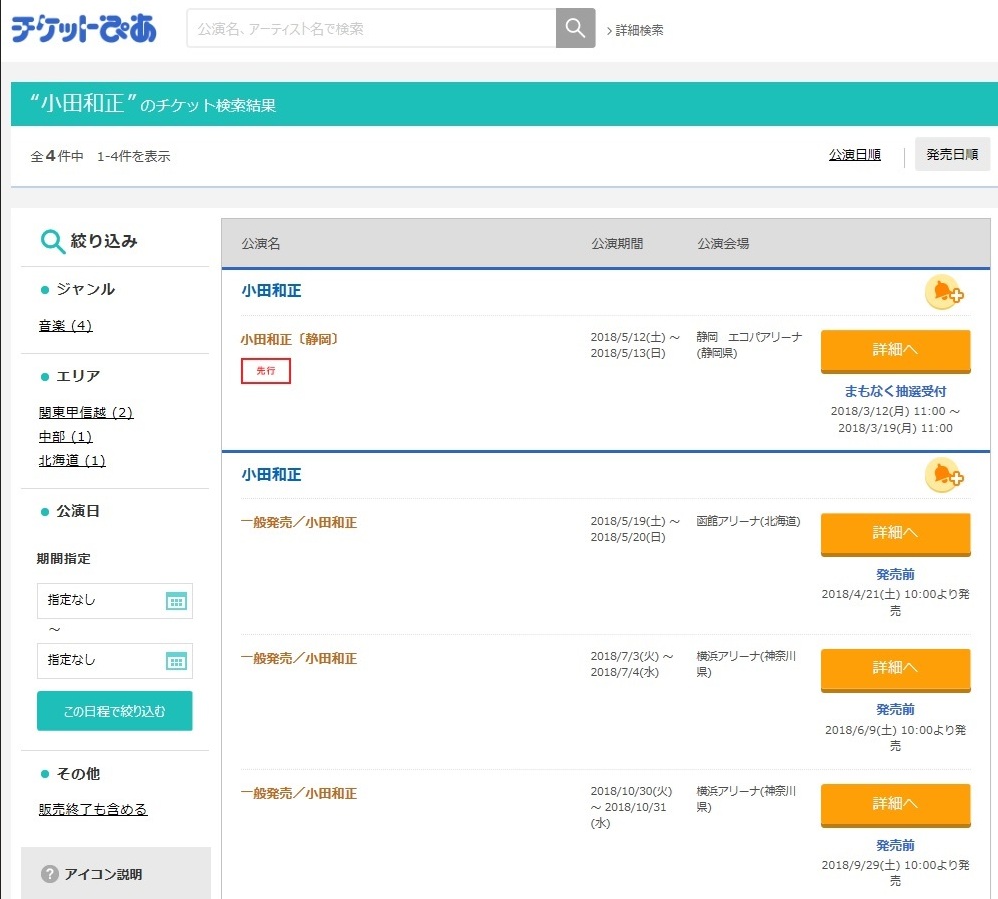The height and width of the screenshot is (899, 998).
Task: Click 2018/5/19(土) ～ 2018/5/20(日) date text
Action: coord(635,528)
